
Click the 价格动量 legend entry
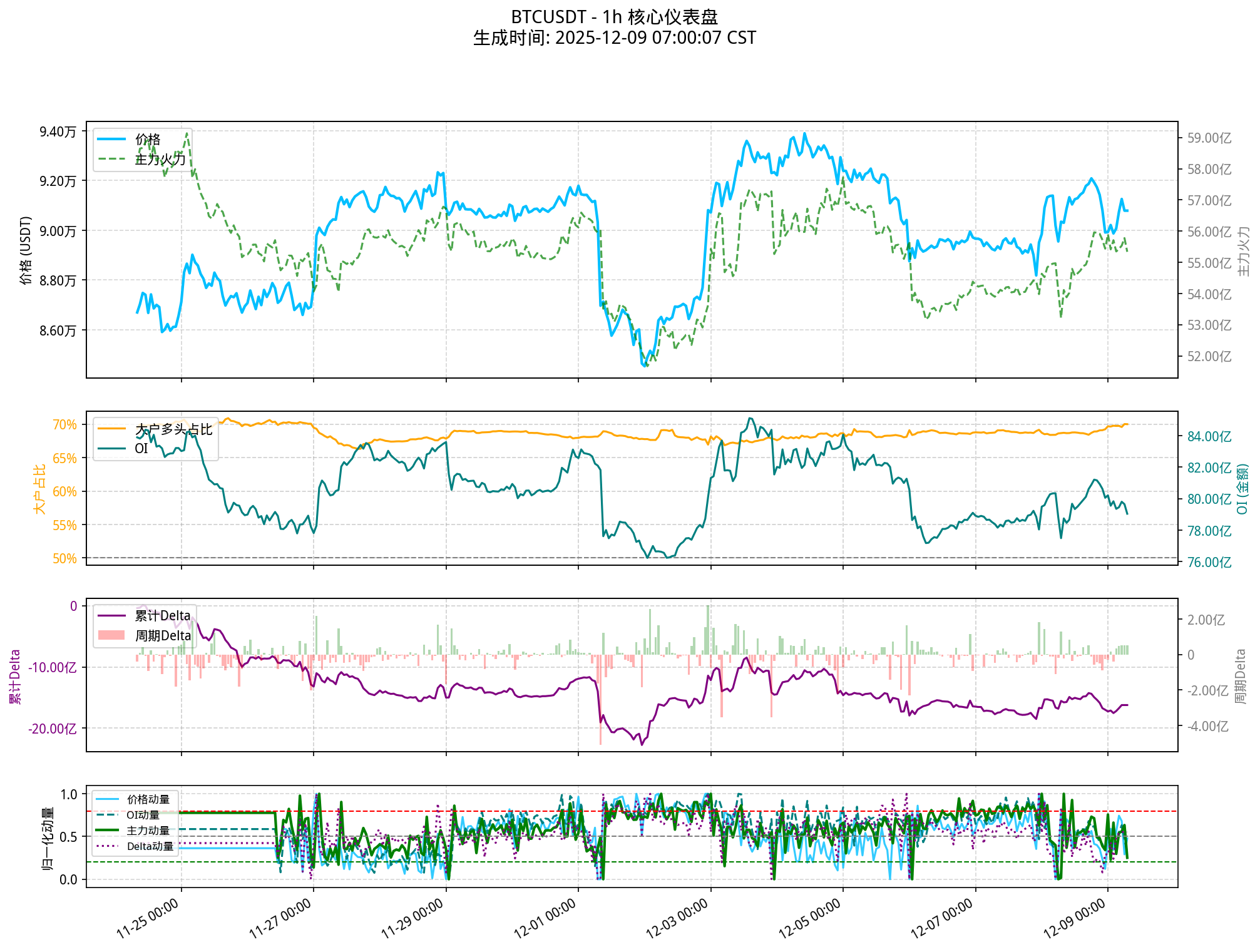tap(148, 799)
